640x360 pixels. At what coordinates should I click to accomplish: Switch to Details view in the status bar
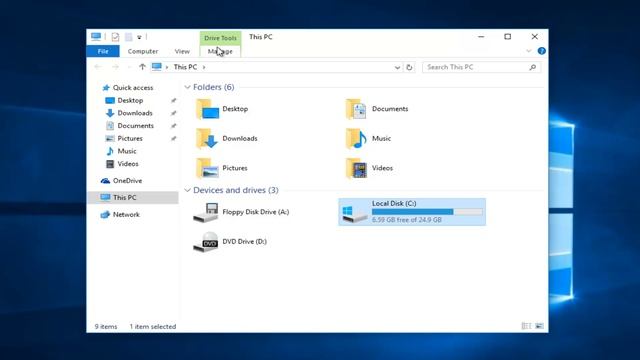pos(526,326)
